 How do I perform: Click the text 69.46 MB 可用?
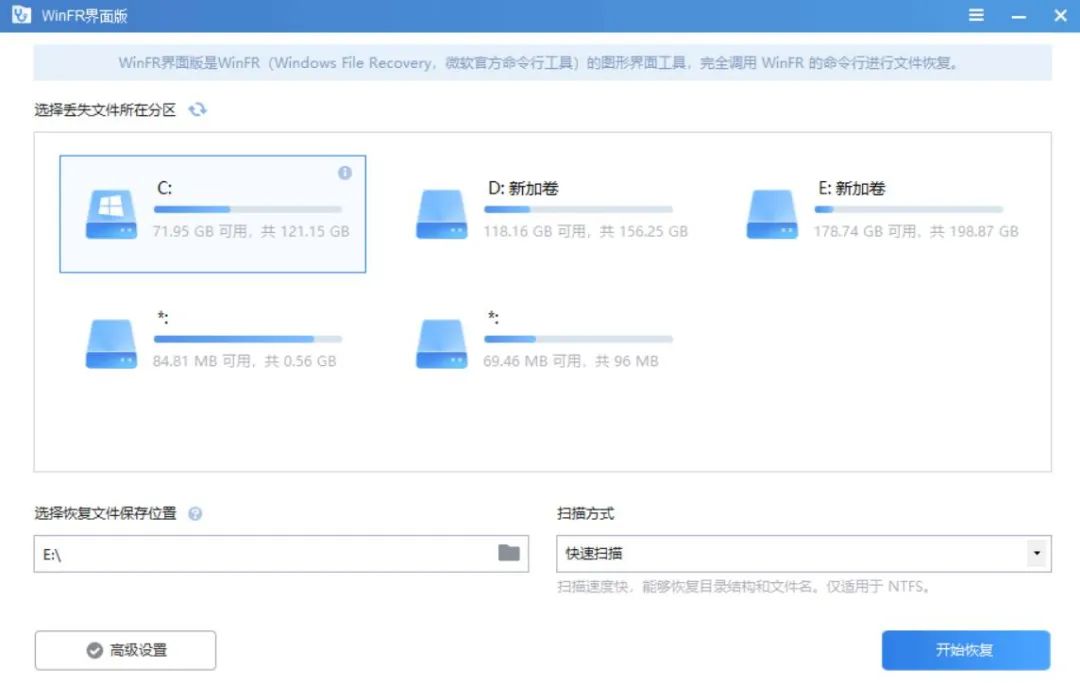[x=532, y=360]
